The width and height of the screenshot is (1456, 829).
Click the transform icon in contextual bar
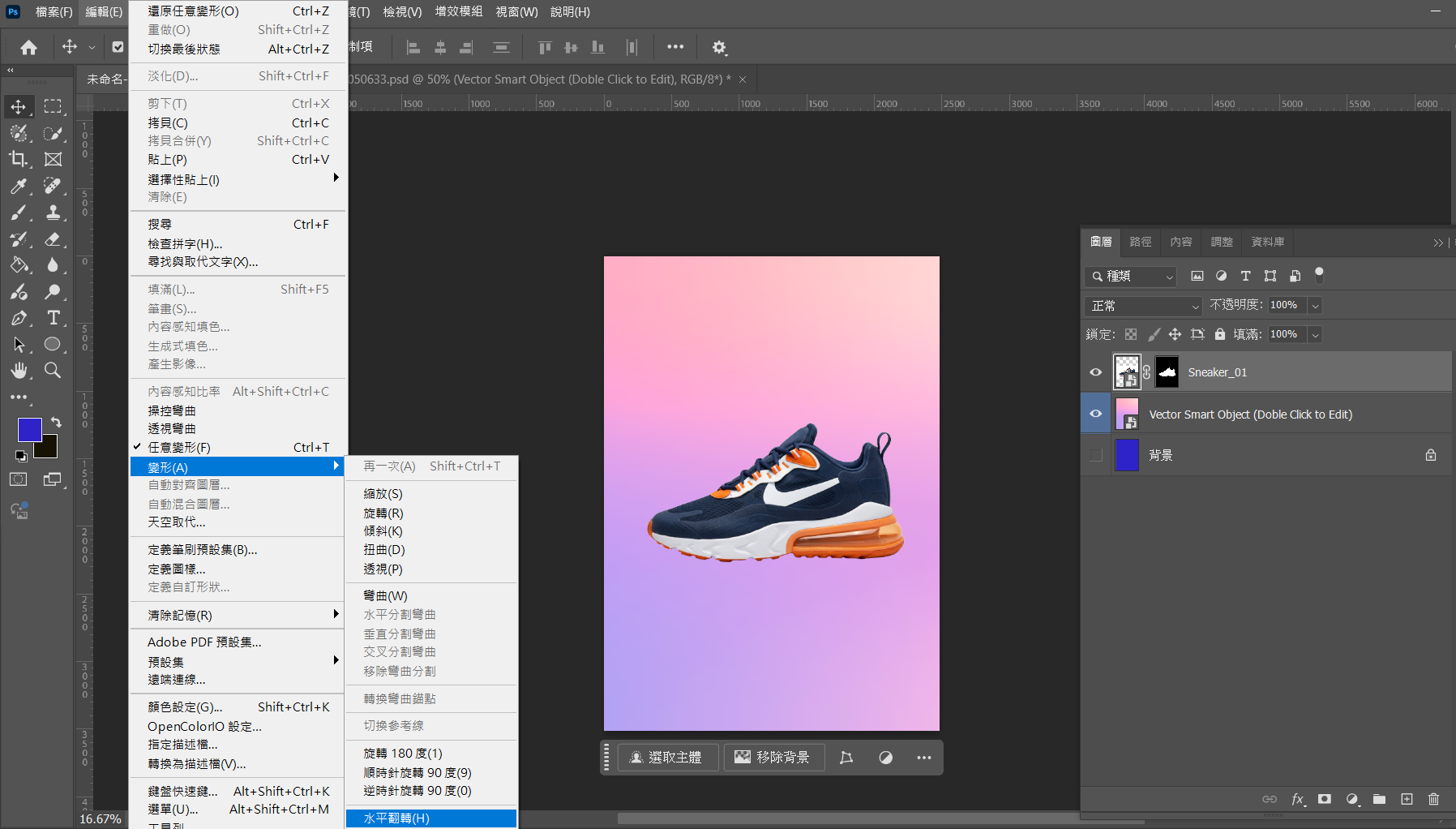846,758
